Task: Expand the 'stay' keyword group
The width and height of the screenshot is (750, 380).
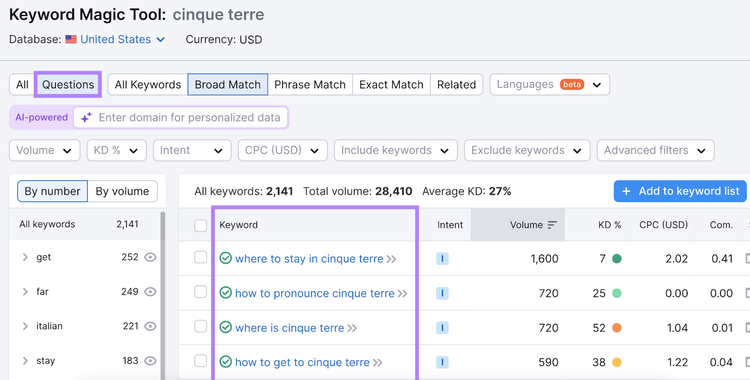Action: [x=25, y=361]
